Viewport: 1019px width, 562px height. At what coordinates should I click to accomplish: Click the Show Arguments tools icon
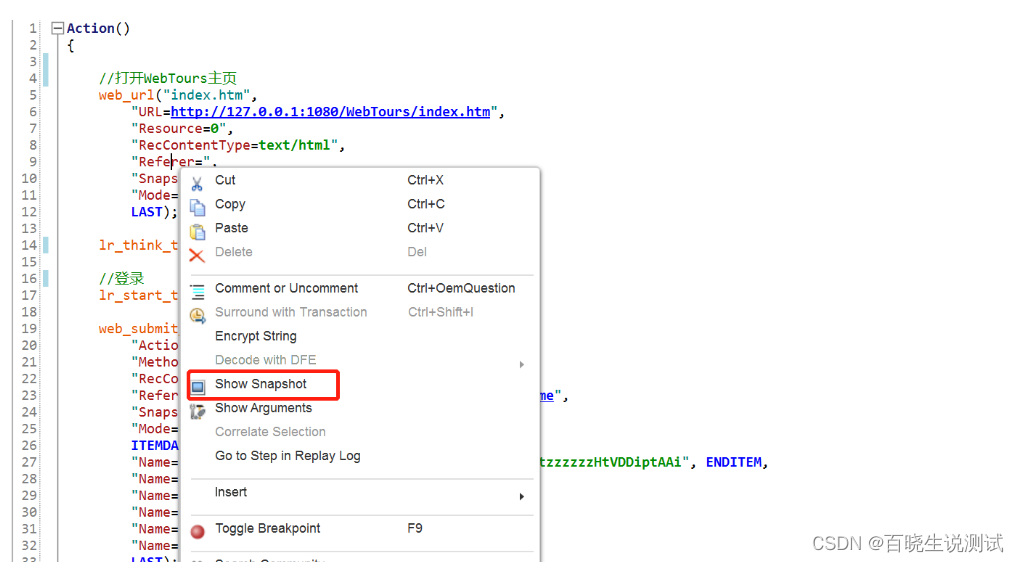[197, 411]
